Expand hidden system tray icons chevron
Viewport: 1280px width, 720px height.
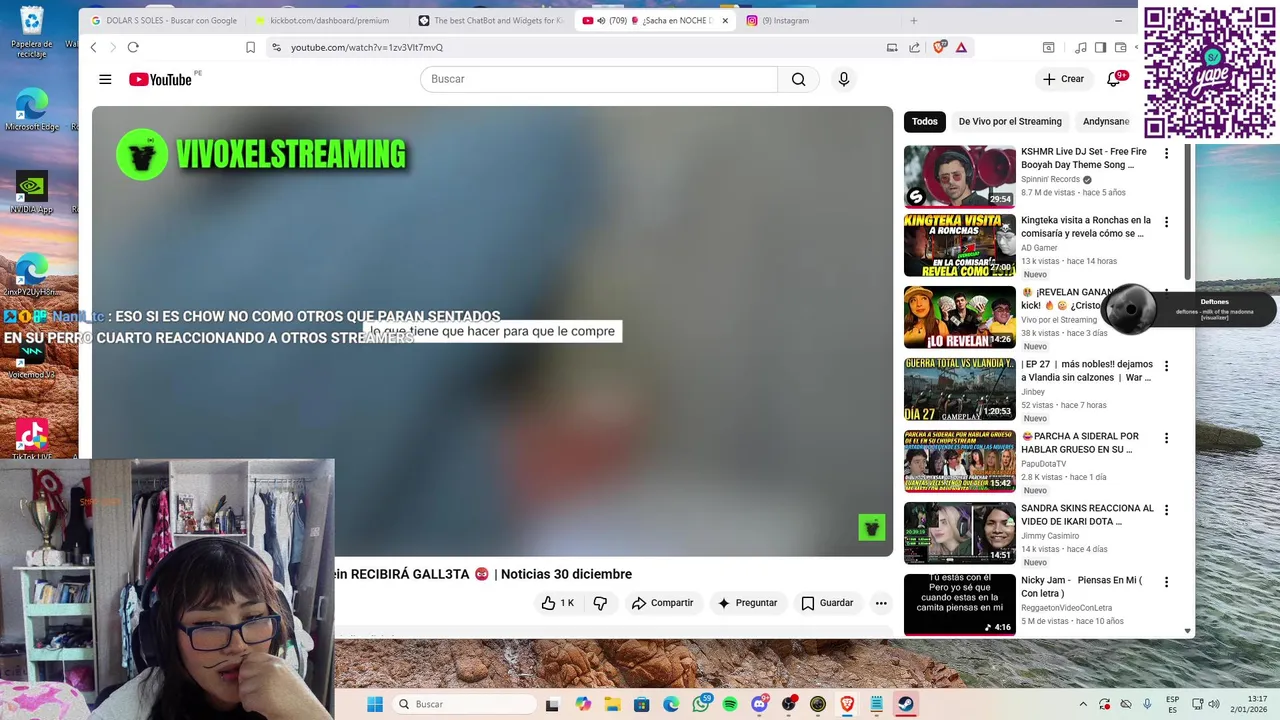(1083, 704)
